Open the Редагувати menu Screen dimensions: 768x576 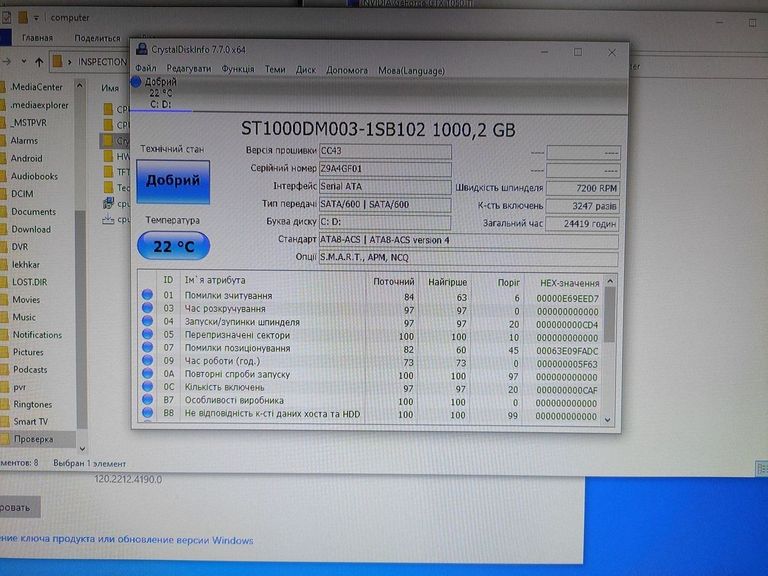tap(189, 69)
